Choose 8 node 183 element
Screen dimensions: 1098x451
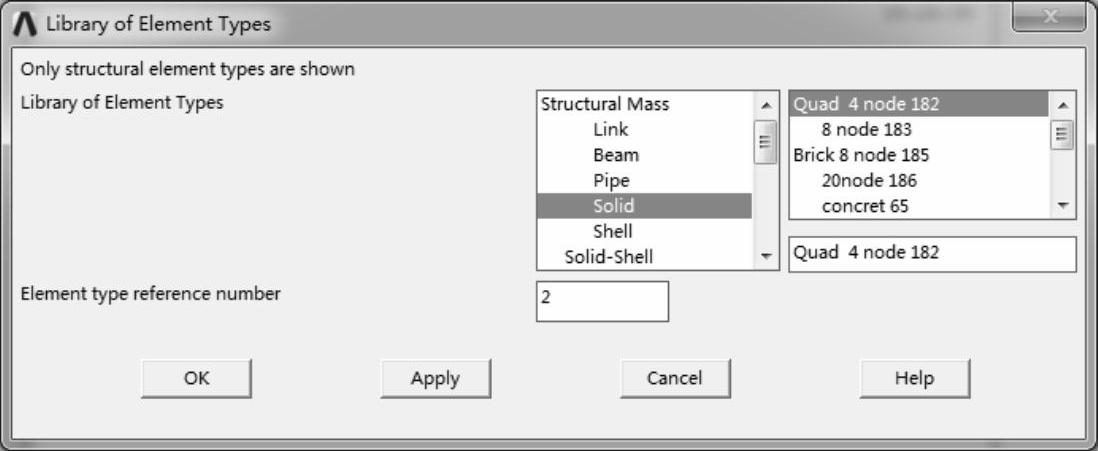coord(866,130)
